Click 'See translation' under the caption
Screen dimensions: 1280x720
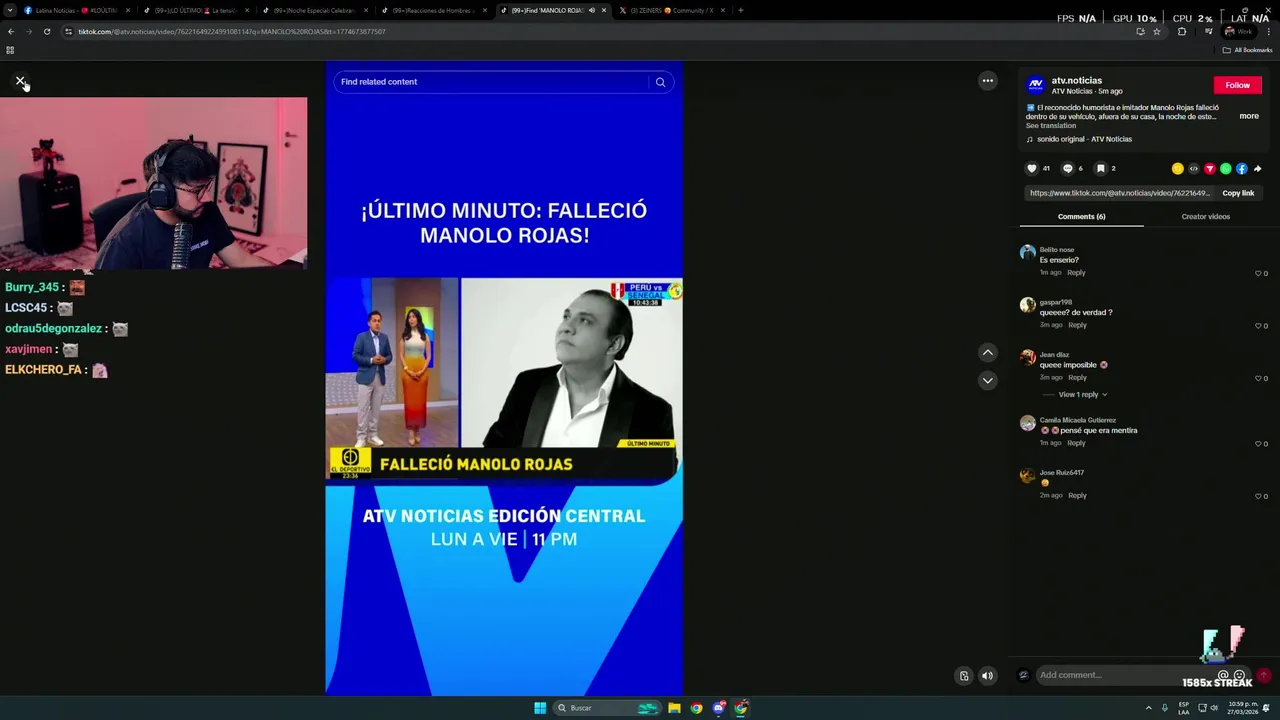tap(1050, 126)
